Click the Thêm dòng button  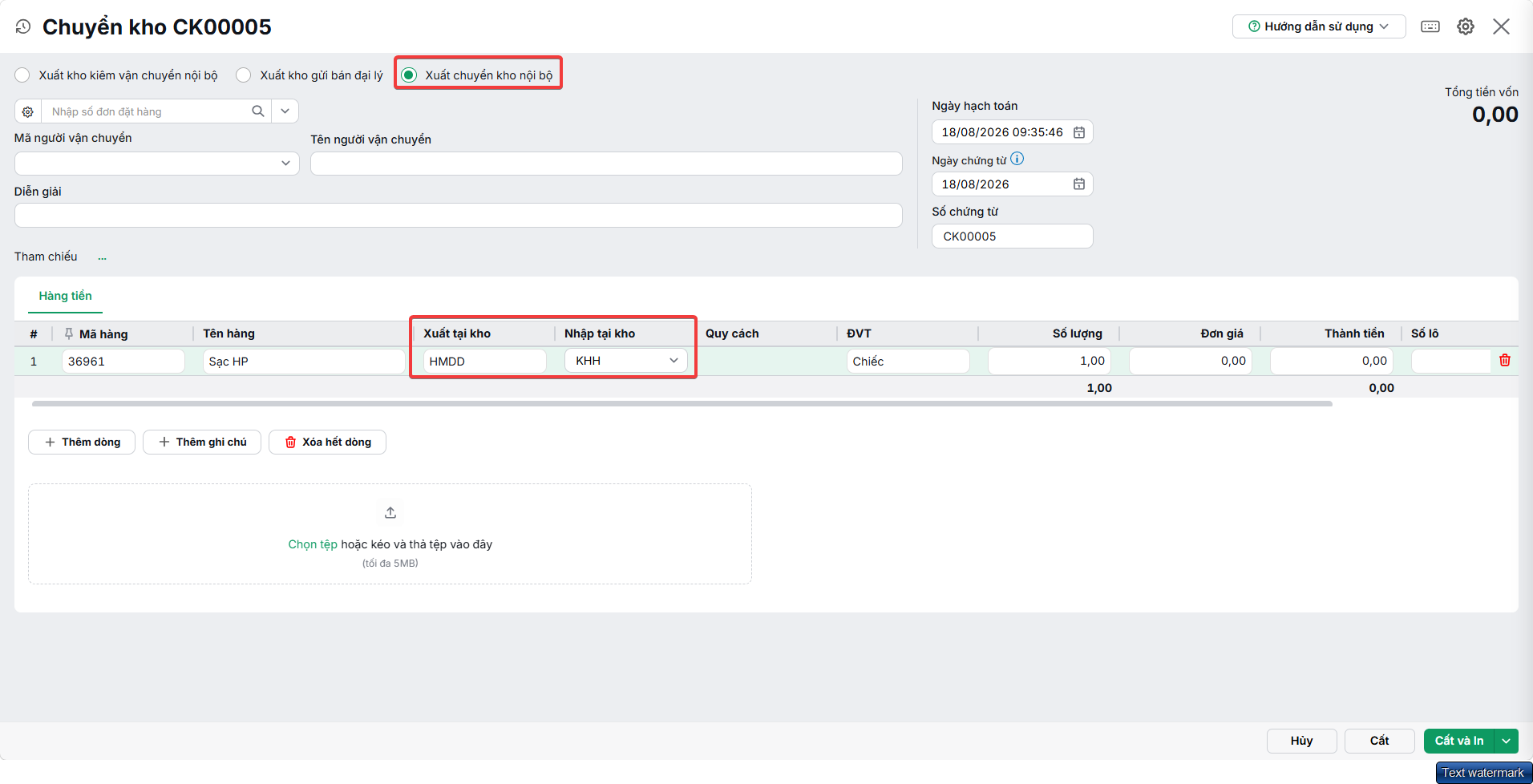[82, 443]
